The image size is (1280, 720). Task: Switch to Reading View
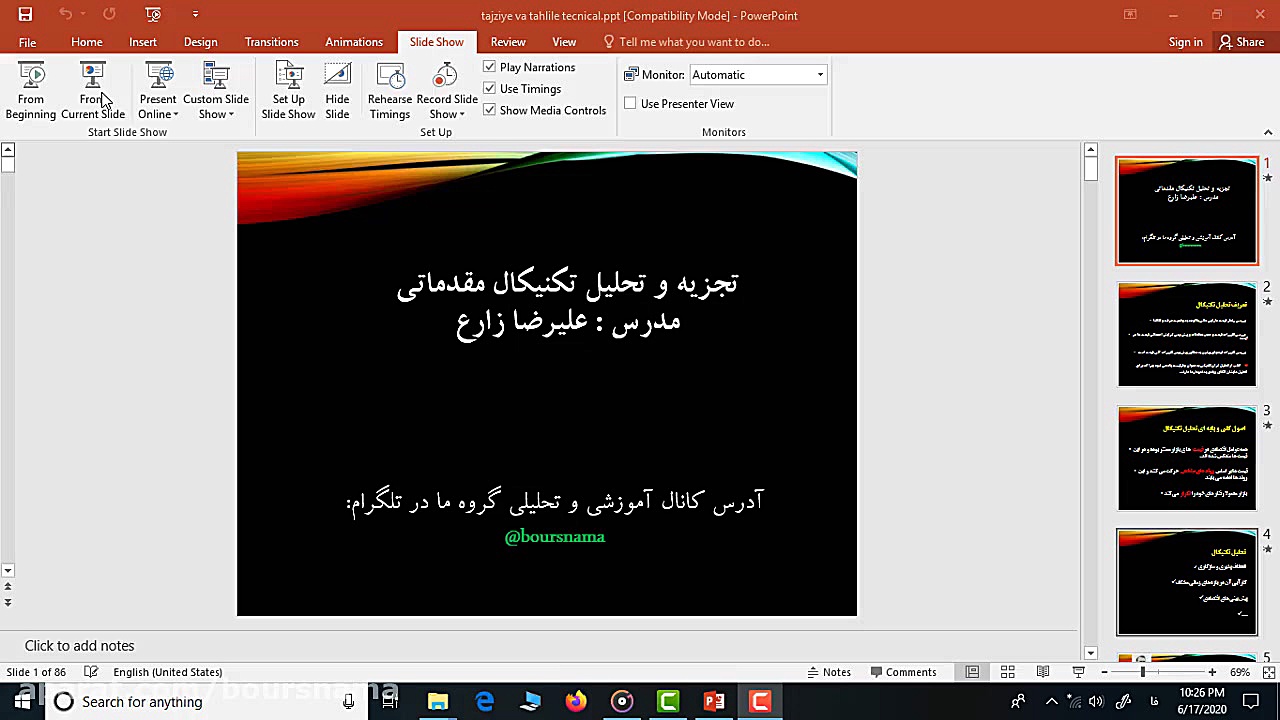(x=1043, y=671)
